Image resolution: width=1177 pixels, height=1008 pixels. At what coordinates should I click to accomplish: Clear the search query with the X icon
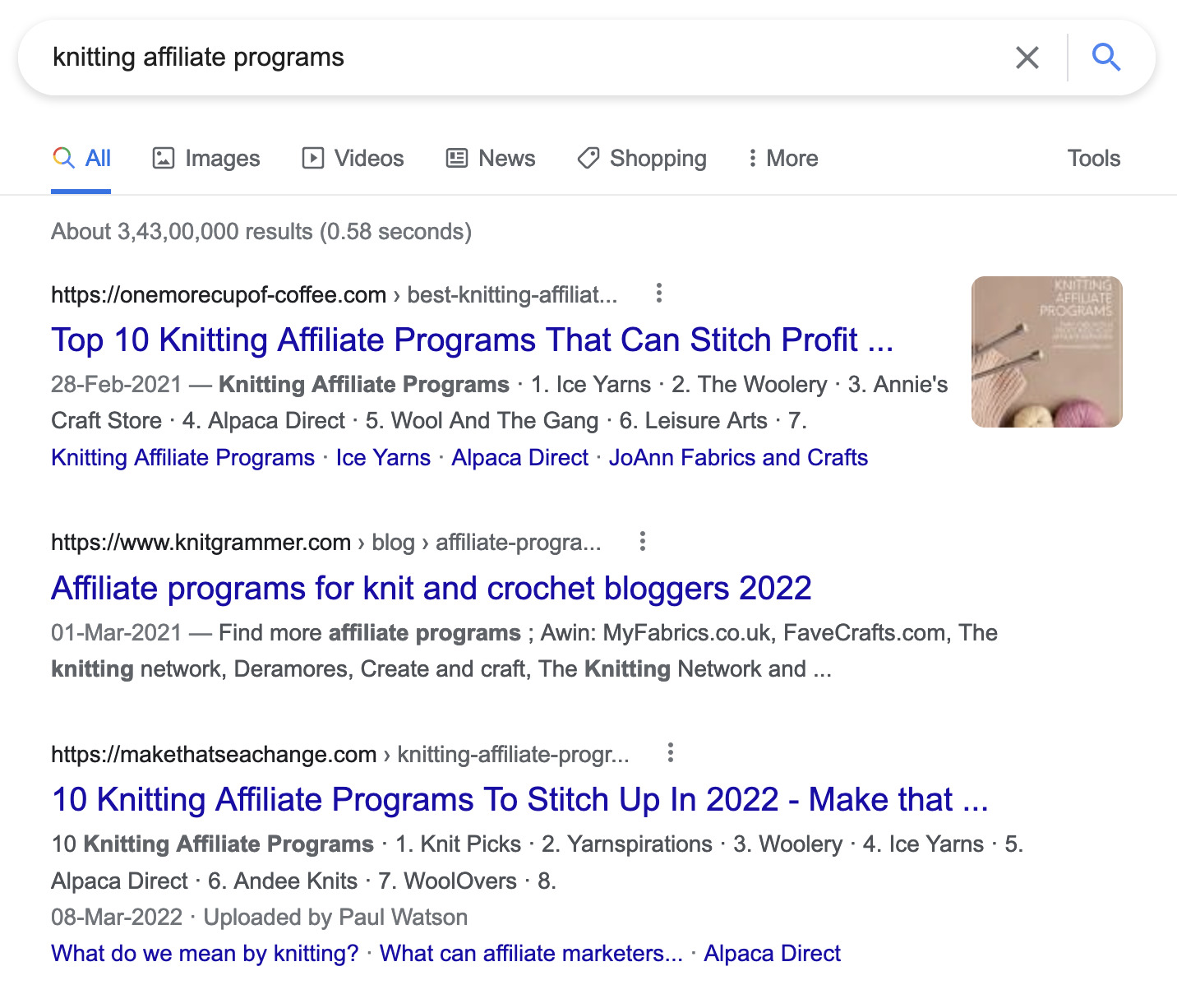click(1027, 58)
